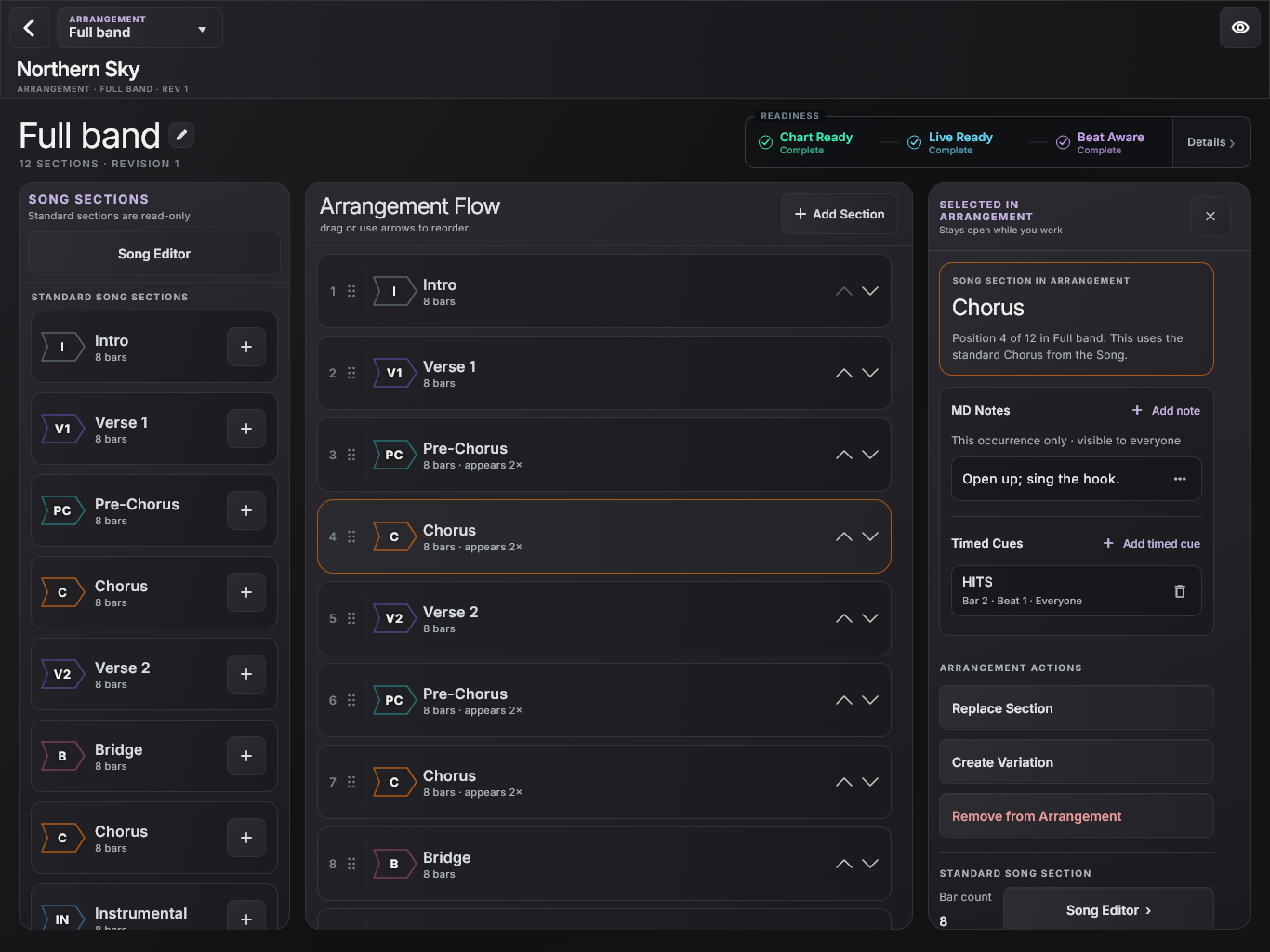Move Bridge row 8 up
The height and width of the screenshot is (952, 1270).
[844, 864]
